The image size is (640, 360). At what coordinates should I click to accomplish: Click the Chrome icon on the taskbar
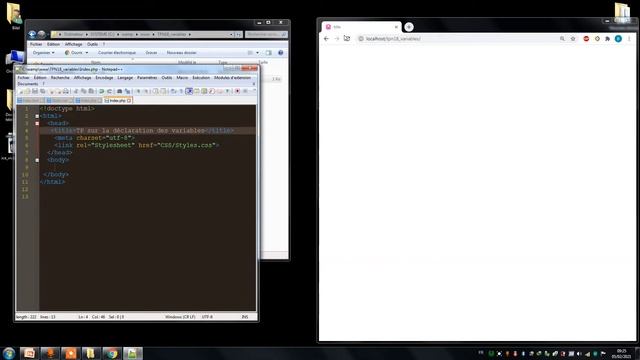(111, 353)
